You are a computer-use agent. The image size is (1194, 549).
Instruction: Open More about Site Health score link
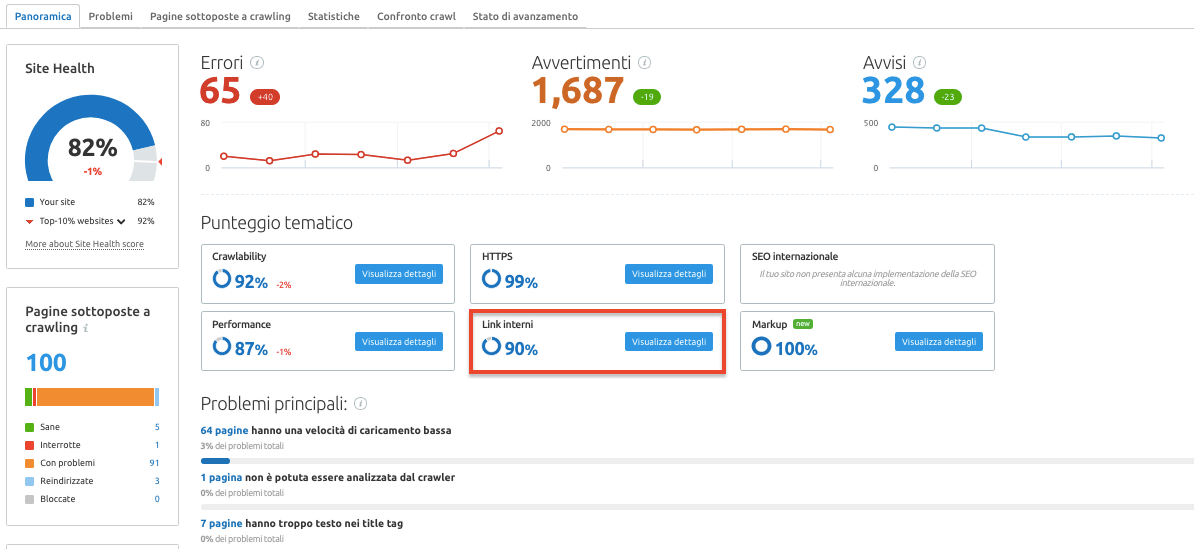[x=84, y=244]
